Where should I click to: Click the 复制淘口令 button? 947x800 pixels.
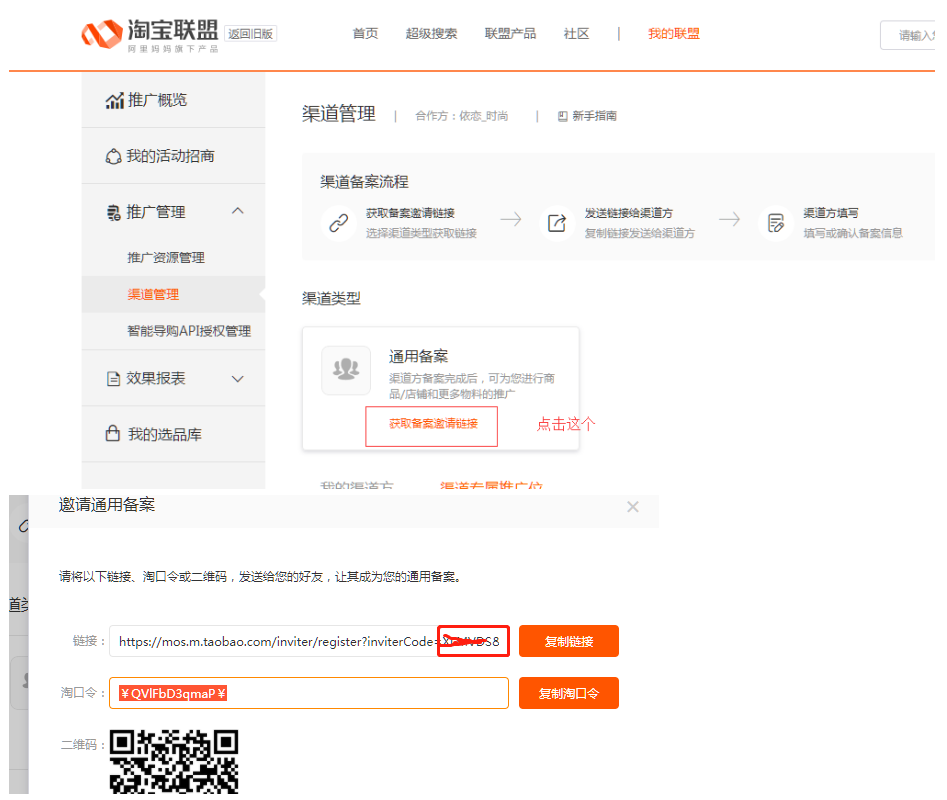tap(569, 693)
